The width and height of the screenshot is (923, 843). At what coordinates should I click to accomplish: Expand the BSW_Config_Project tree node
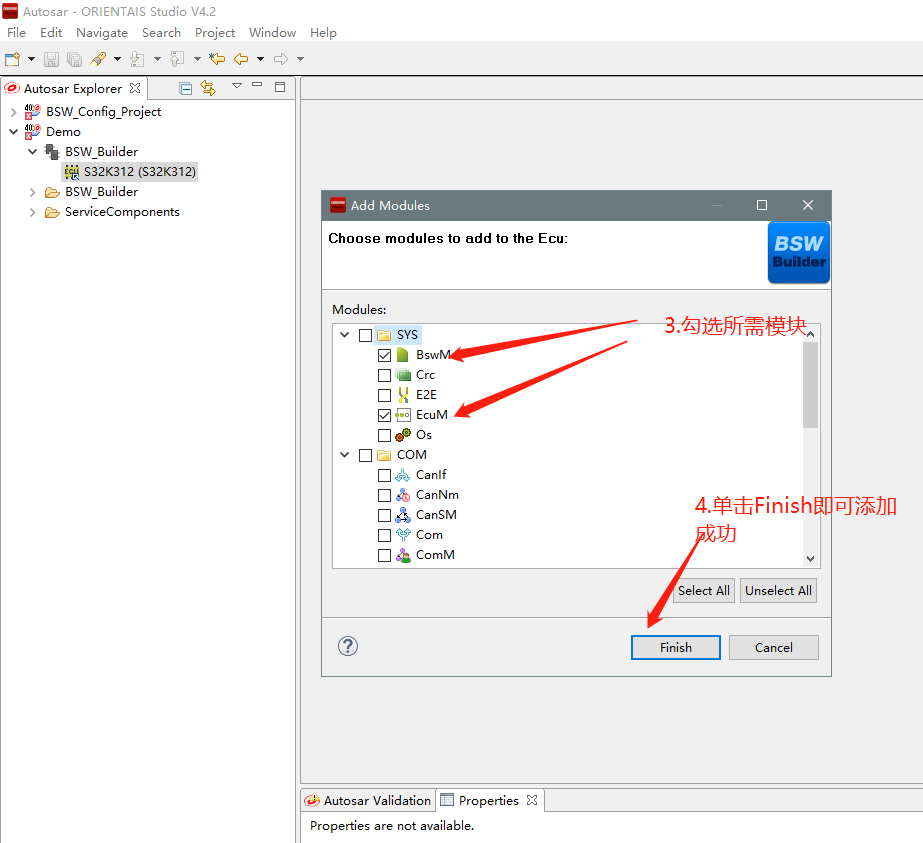[13, 112]
